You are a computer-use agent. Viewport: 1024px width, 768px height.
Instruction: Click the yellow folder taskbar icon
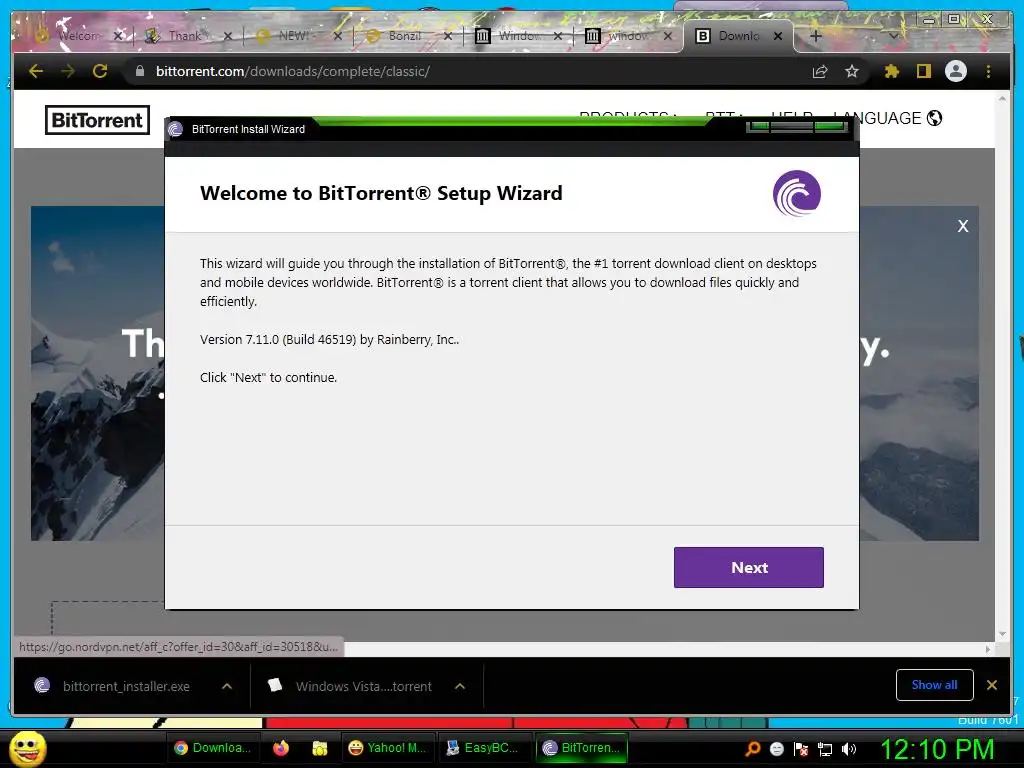[319, 748]
